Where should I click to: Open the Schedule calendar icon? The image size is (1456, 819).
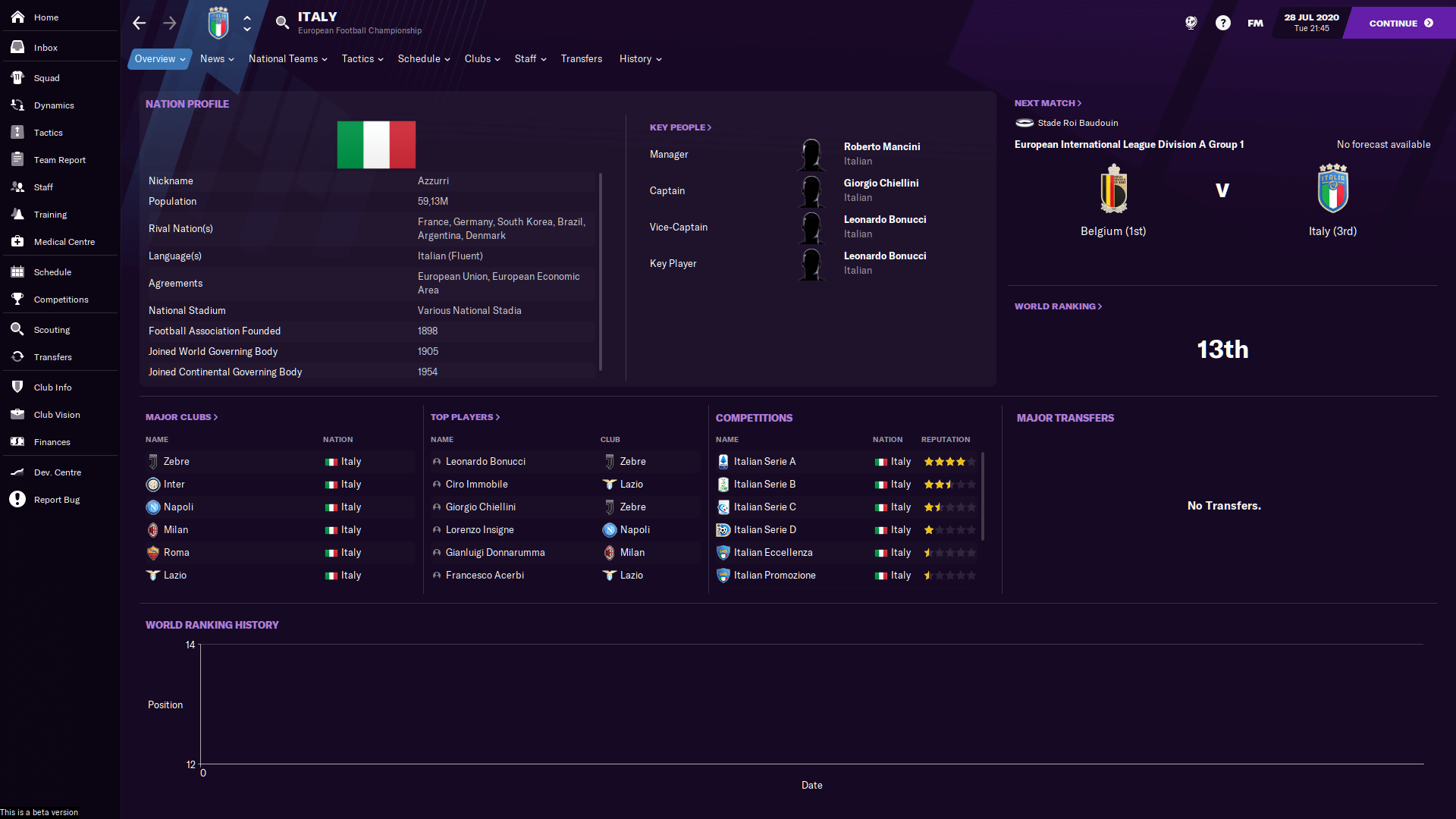17,271
